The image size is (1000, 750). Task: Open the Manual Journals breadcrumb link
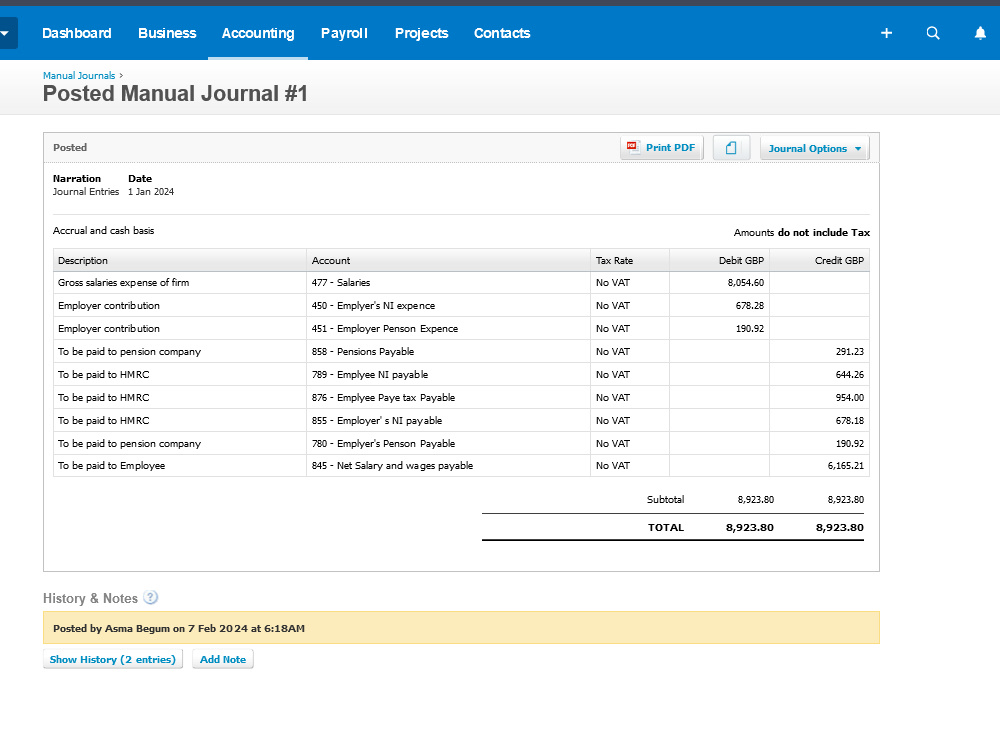pyautogui.click(x=79, y=74)
